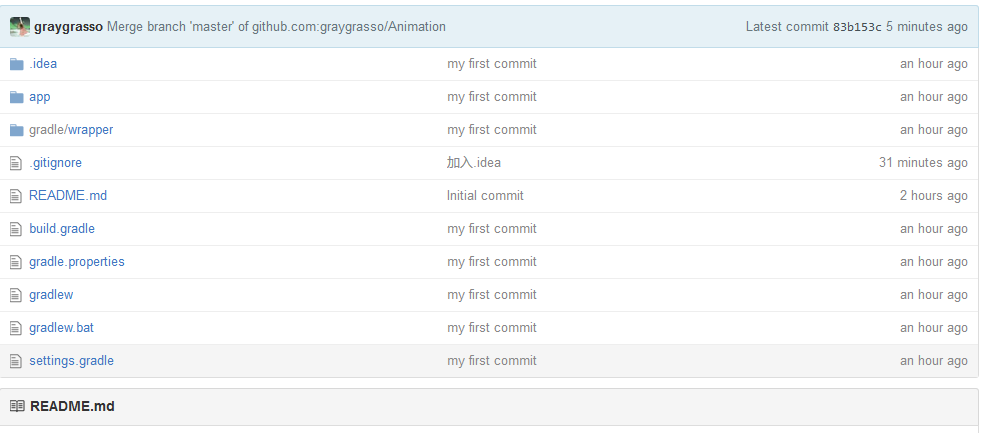The width and height of the screenshot is (992, 433).
Task: Open the 加入.idea commit message
Action: 473,163
